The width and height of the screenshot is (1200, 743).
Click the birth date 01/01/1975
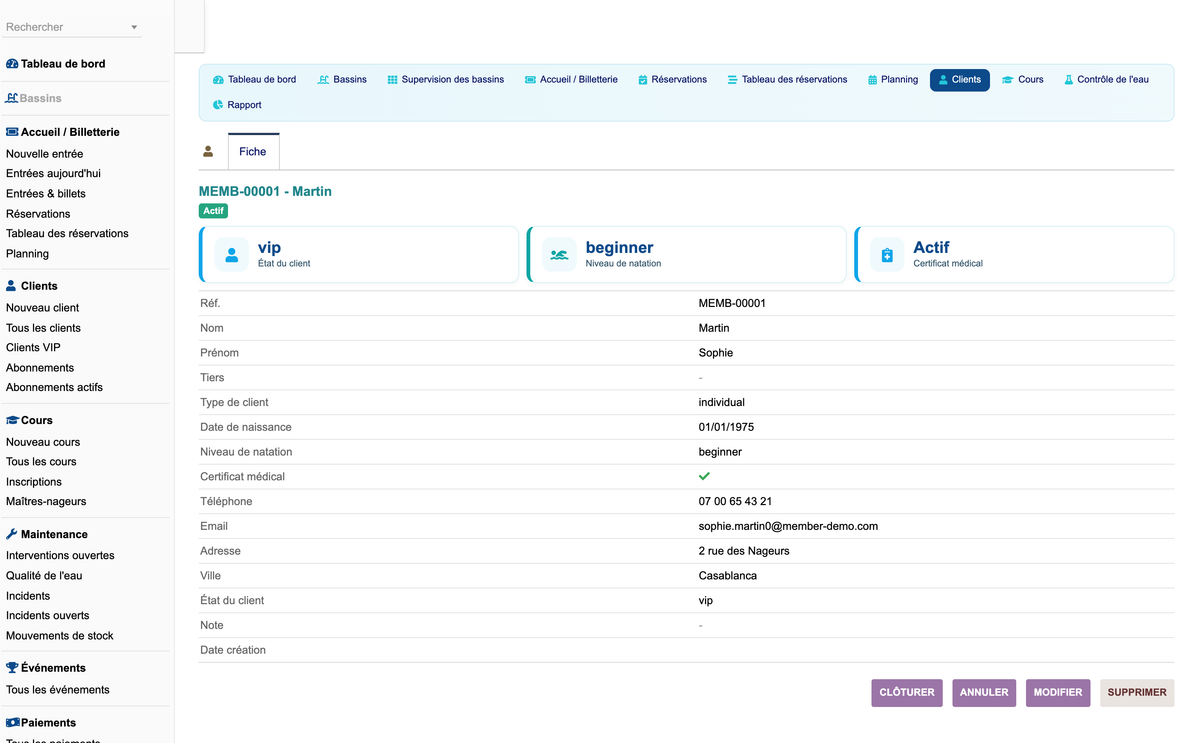click(x=726, y=427)
